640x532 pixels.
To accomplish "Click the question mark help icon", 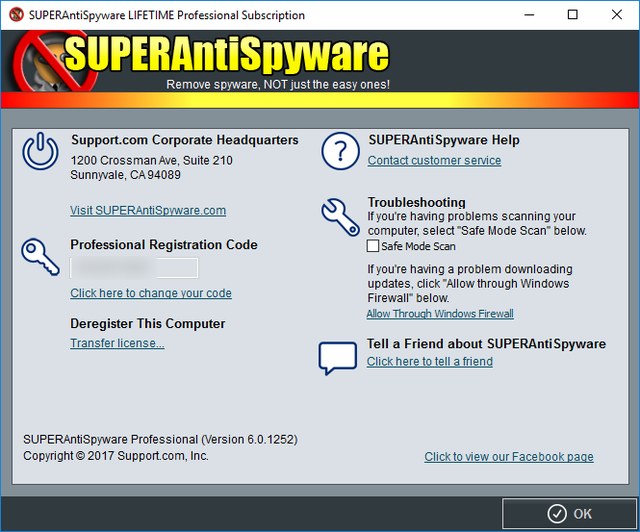I will point(339,153).
